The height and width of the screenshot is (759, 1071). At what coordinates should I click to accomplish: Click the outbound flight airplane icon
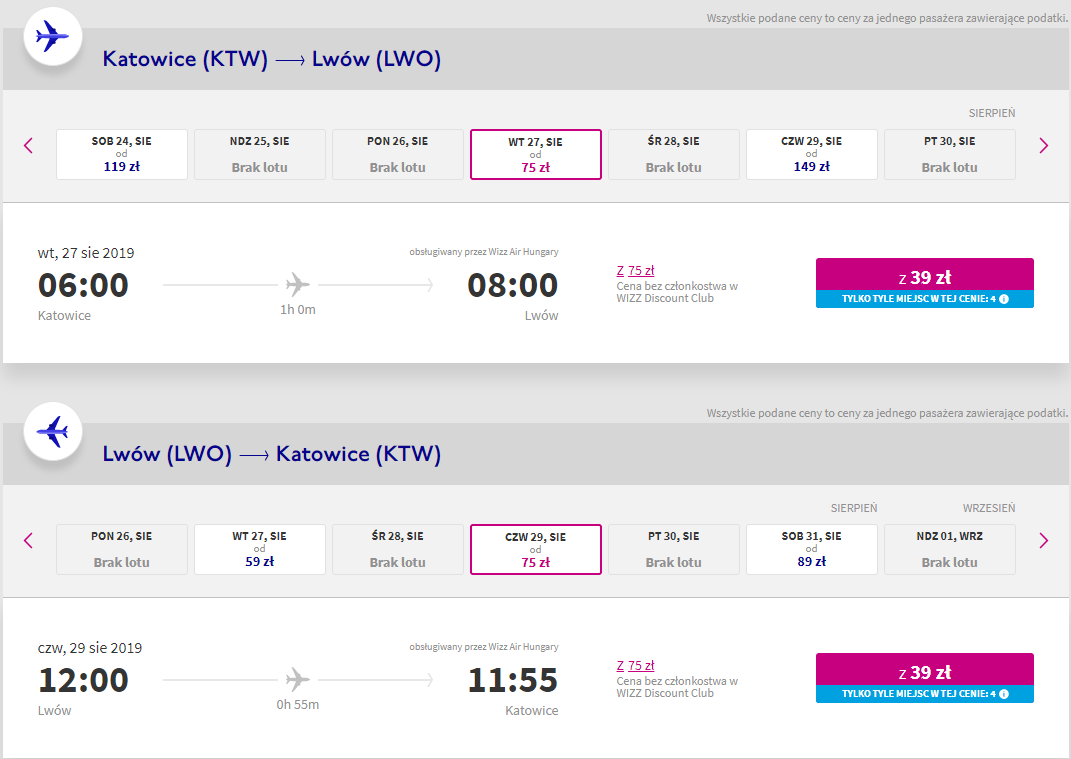tap(52, 38)
